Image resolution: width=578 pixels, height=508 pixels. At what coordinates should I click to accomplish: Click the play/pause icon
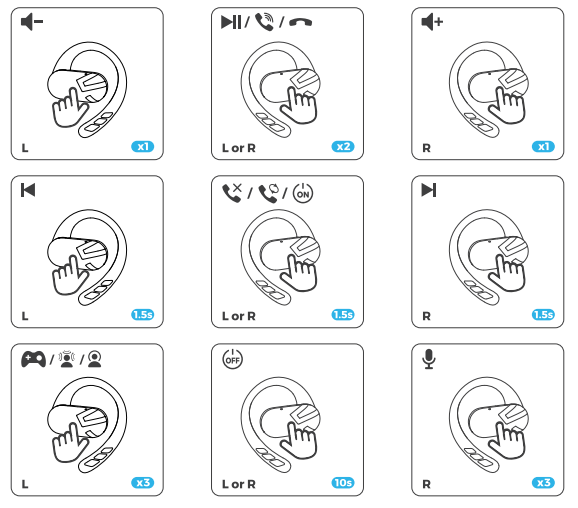[231, 22]
